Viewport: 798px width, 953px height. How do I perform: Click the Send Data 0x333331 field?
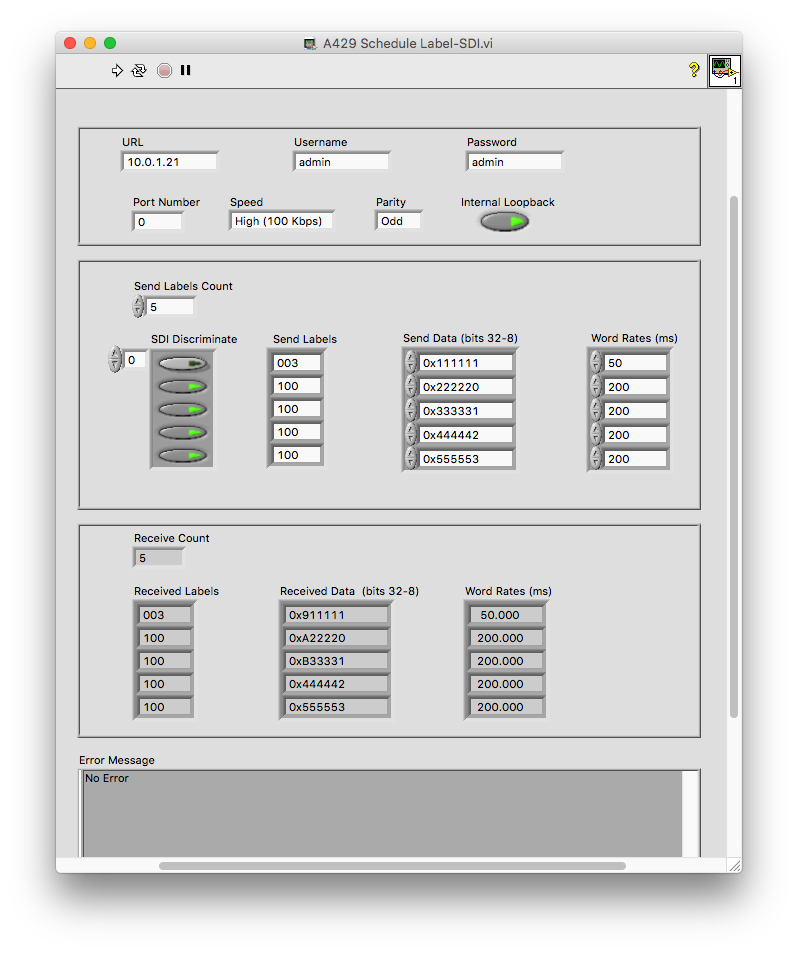coord(466,411)
